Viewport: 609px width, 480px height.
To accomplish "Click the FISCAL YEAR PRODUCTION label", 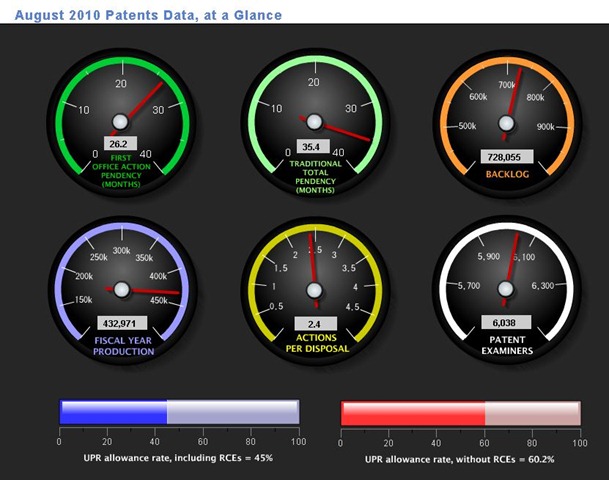I will pyautogui.click(x=124, y=346).
